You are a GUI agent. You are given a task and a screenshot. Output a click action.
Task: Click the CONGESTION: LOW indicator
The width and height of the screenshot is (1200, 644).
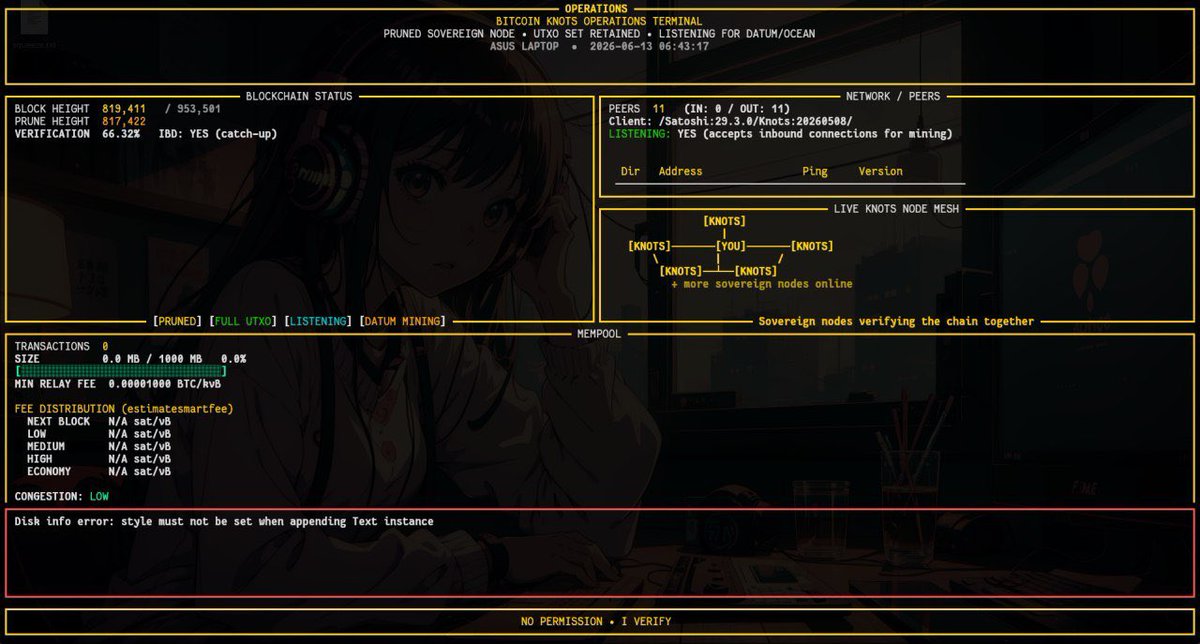coord(61,496)
